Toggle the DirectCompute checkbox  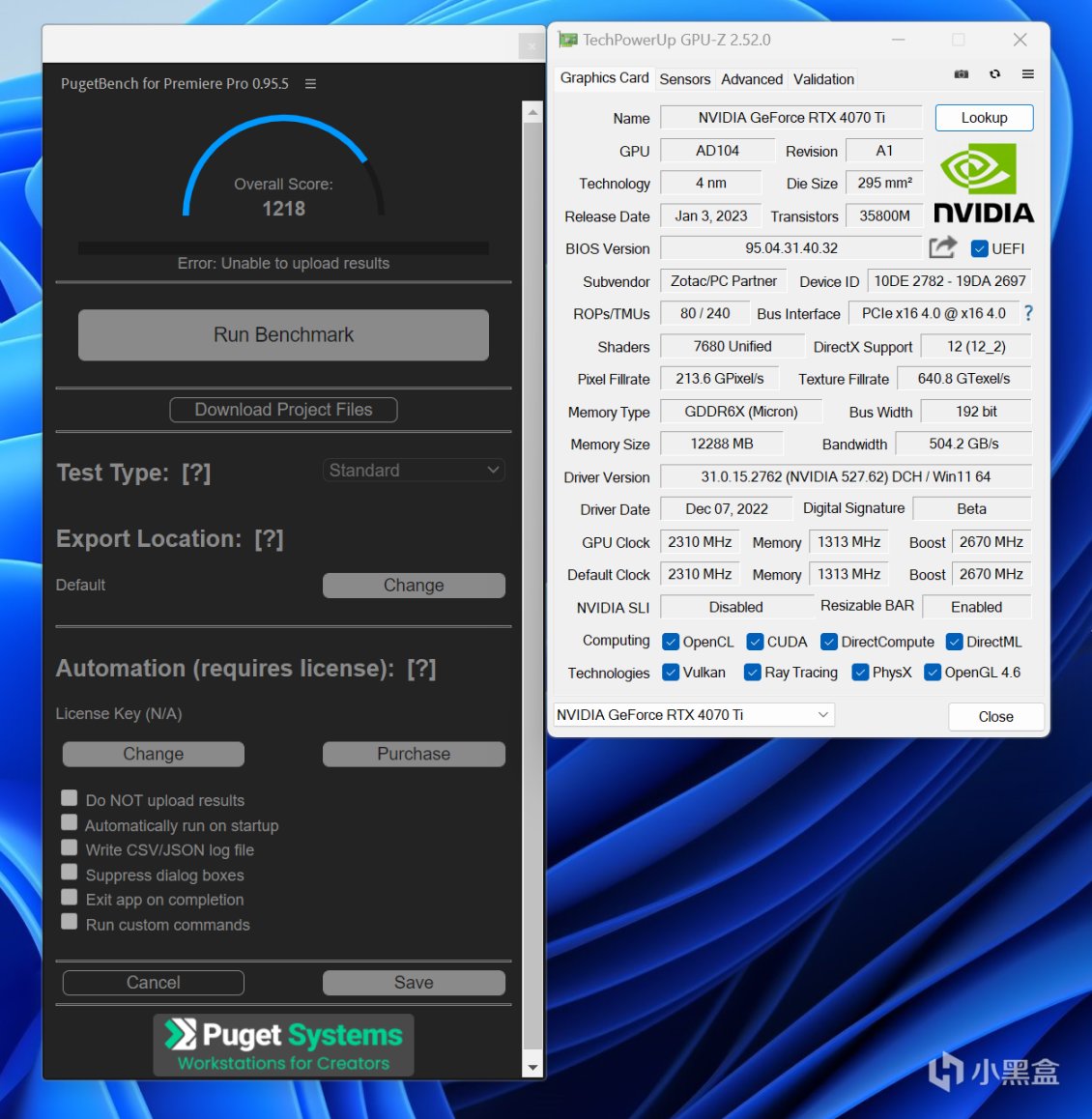(x=828, y=642)
